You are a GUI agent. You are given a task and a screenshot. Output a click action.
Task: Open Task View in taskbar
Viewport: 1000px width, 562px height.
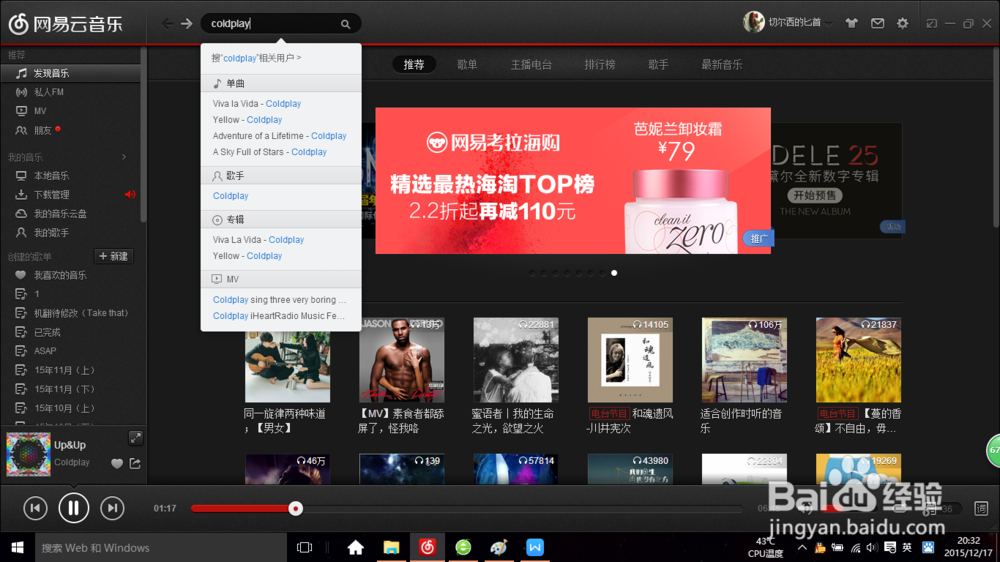(x=304, y=547)
